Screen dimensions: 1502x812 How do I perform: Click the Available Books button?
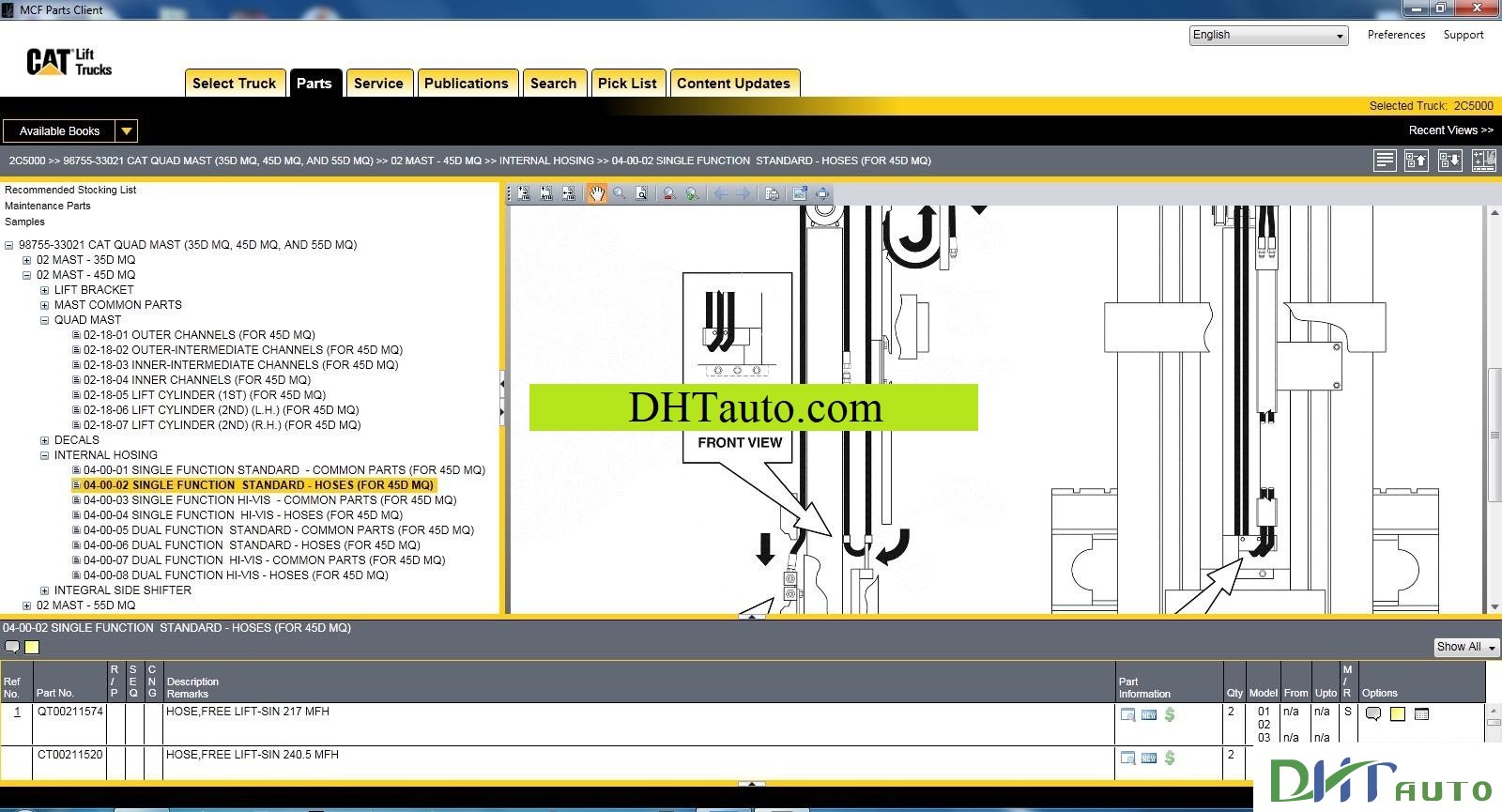(x=59, y=130)
